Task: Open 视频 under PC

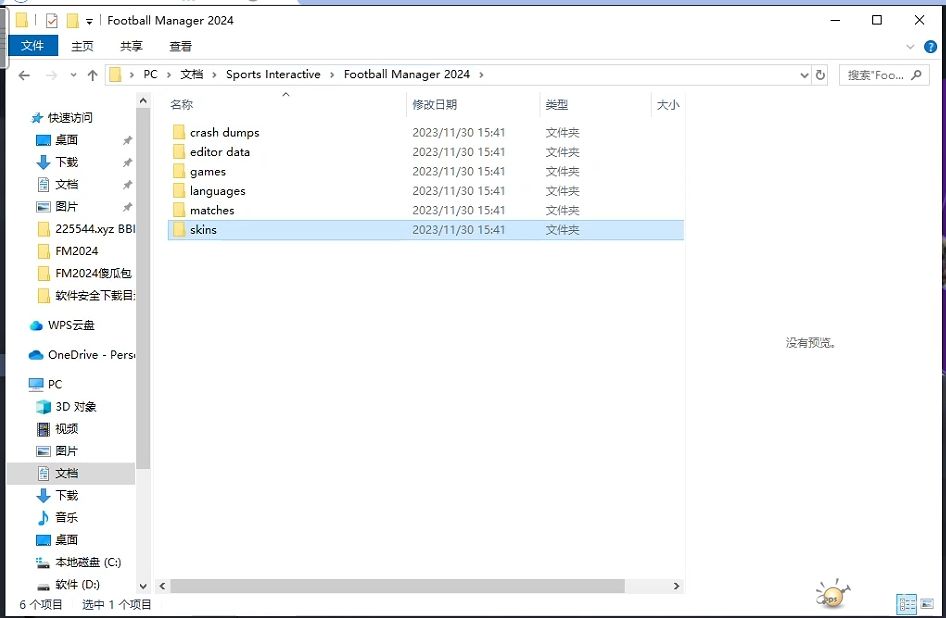Action: click(66, 429)
